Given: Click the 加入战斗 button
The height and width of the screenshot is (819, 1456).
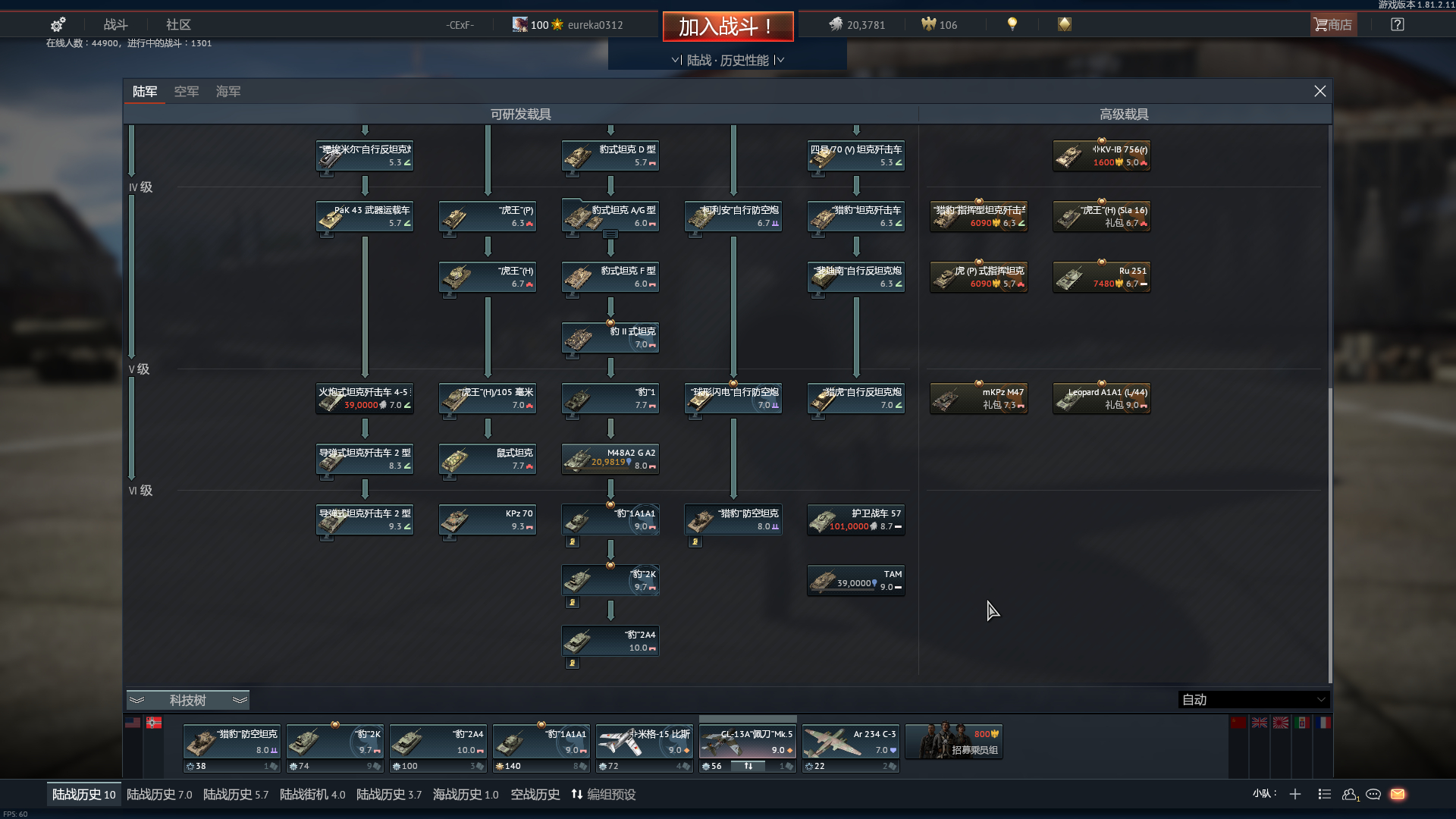Looking at the screenshot, I should pyautogui.click(x=728, y=27).
